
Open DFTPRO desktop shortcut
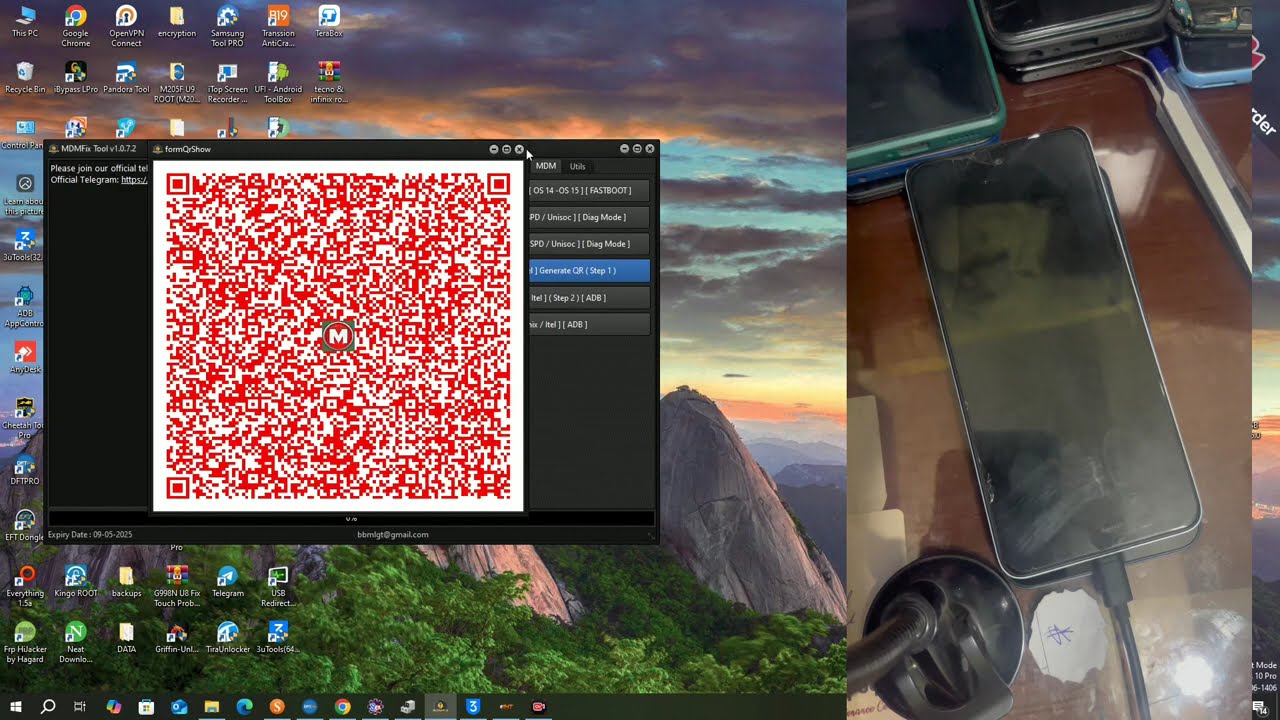[x=25, y=470]
